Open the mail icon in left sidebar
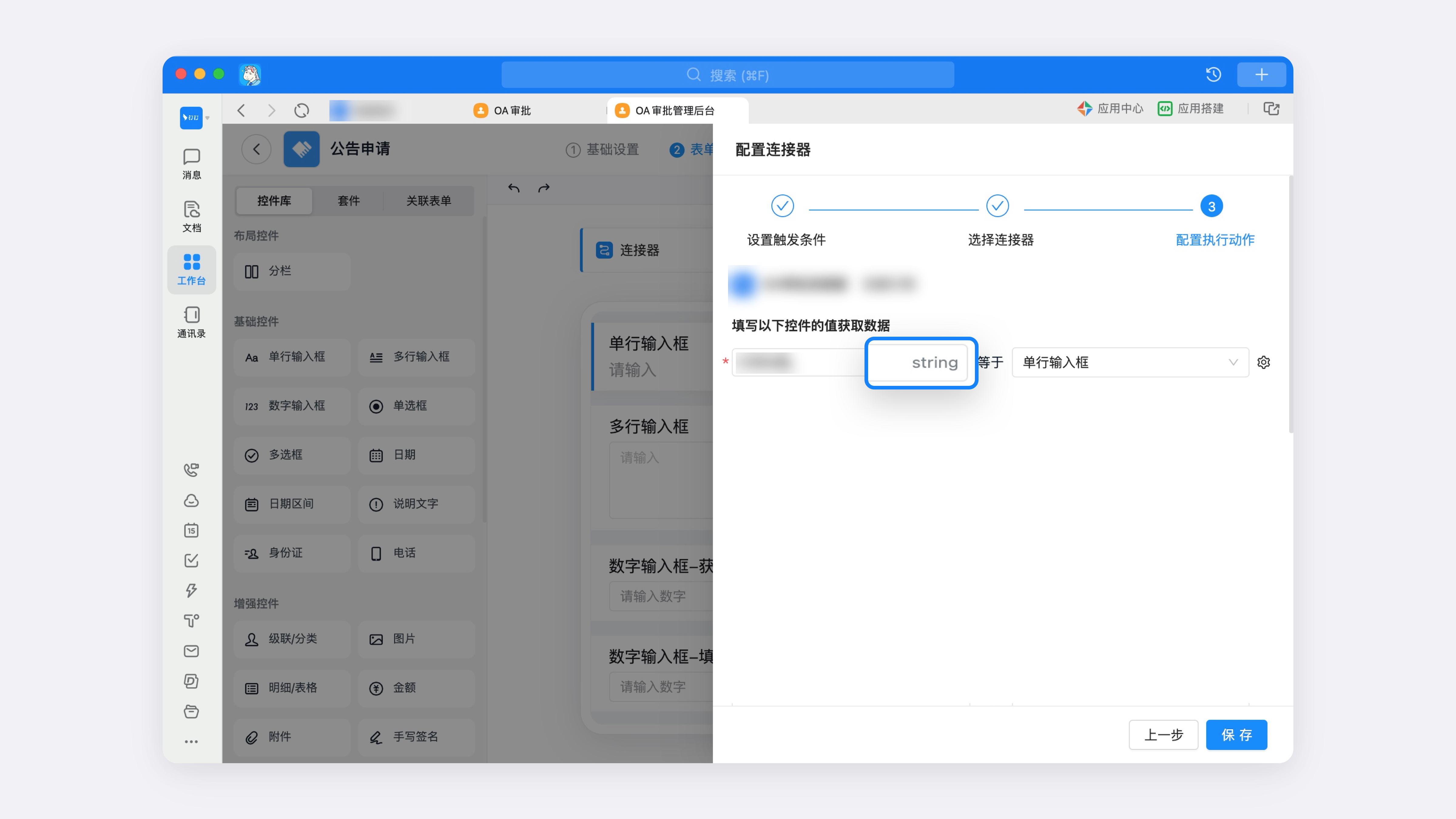This screenshot has height=819, width=1456. click(x=191, y=651)
